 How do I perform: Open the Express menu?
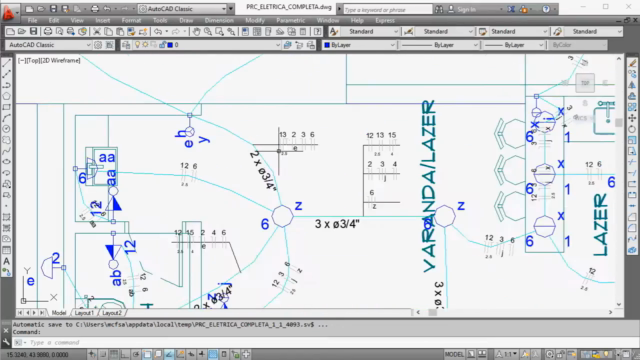[x=385, y=20]
